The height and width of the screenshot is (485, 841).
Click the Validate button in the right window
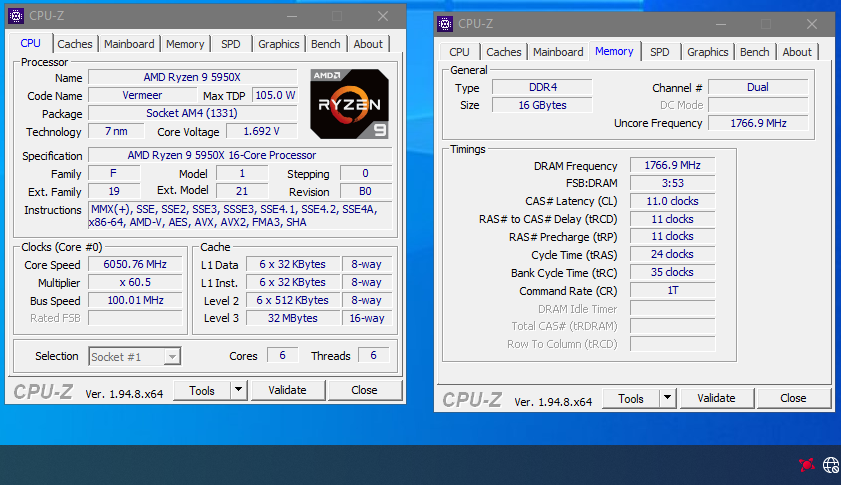coord(717,398)
